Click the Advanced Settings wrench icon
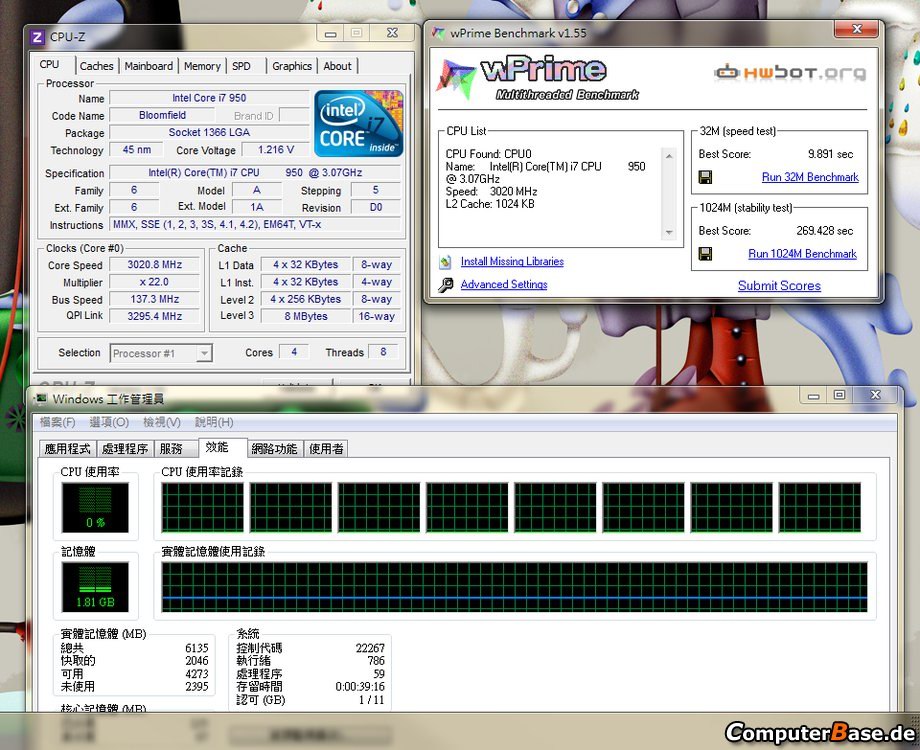 (444, 285)
